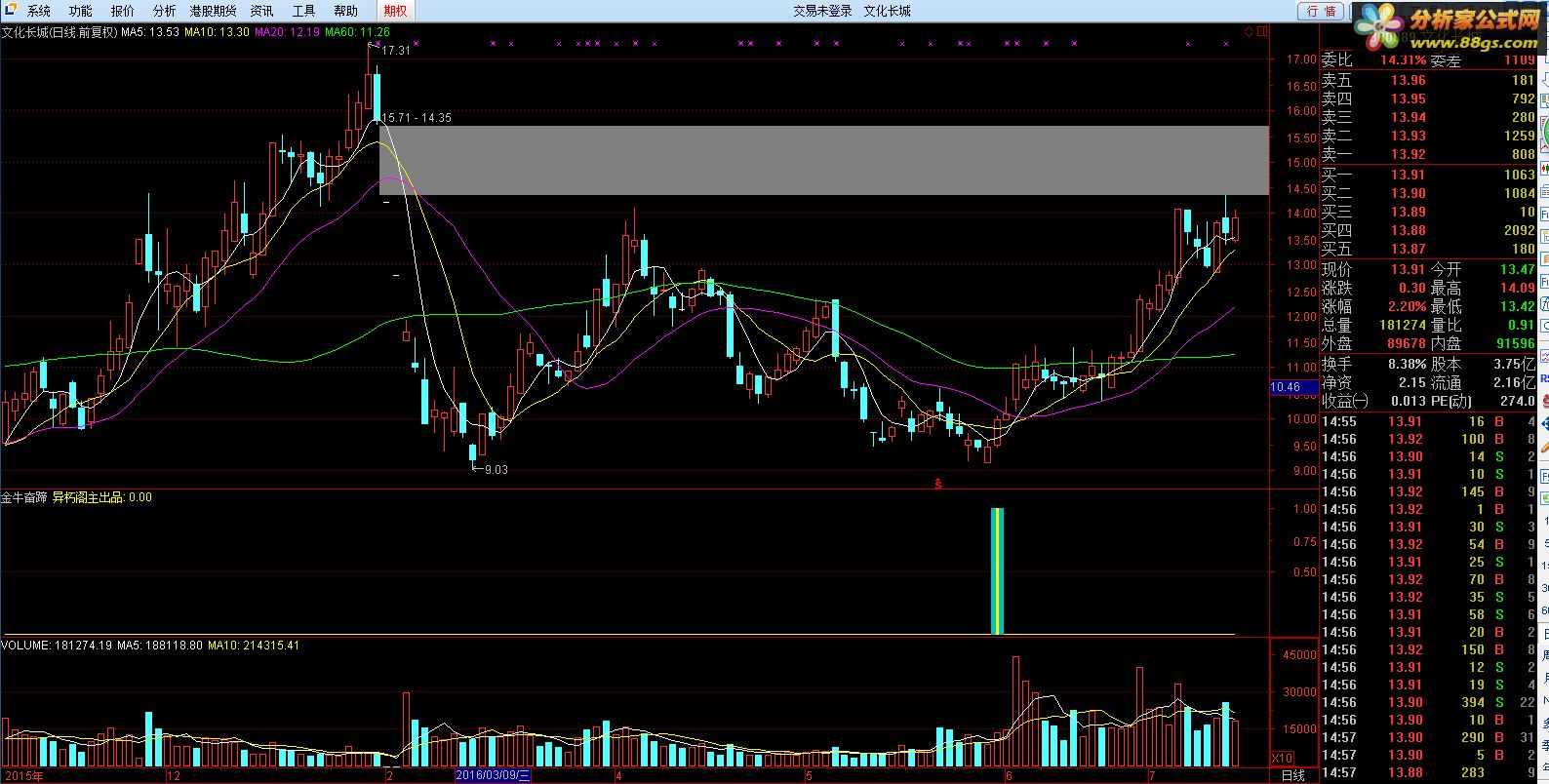The image size is (1549, 784).
Task: Select the 卖四 13.95 order row
Action: [1428, 99]
